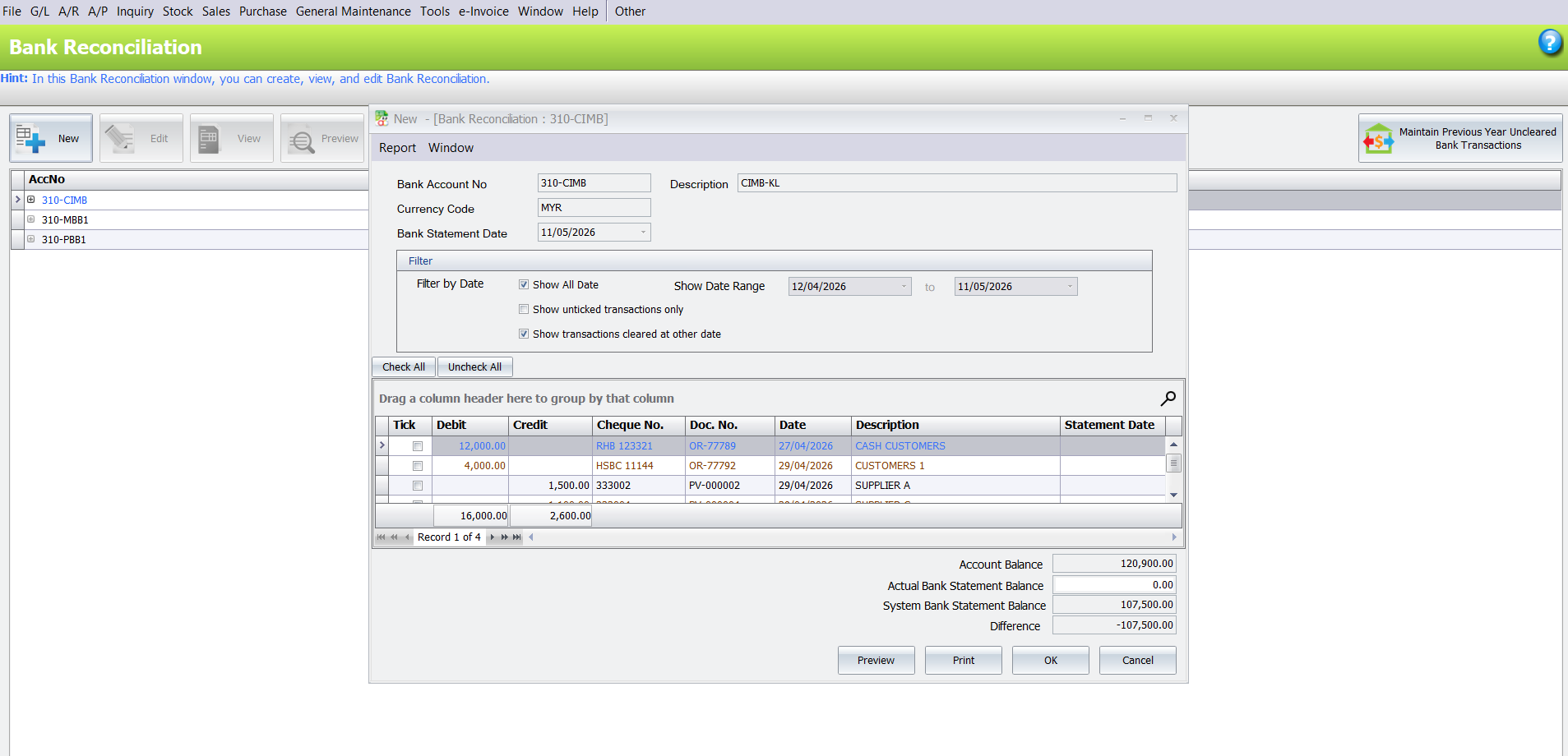Open the Report menu in dialog
The image size is (1568, 756).
397,148
